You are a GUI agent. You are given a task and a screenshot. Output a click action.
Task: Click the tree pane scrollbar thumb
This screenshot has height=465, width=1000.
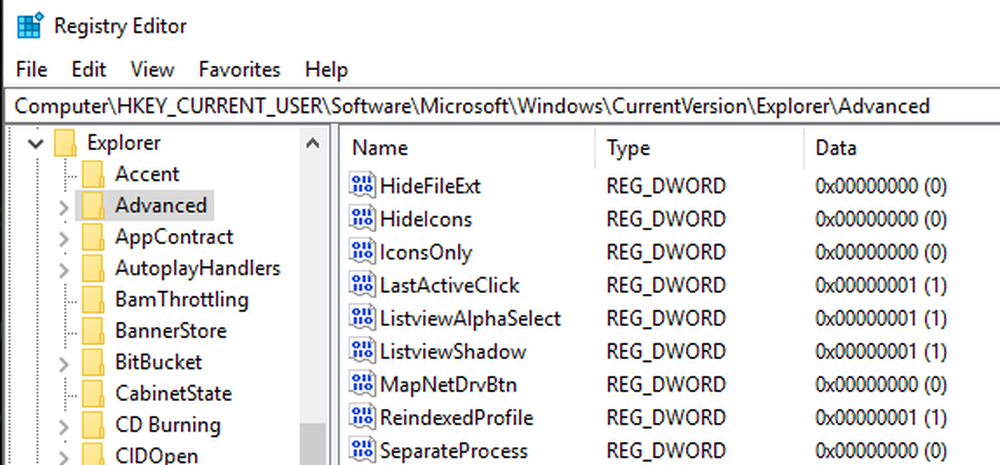[x=312, y=445]
